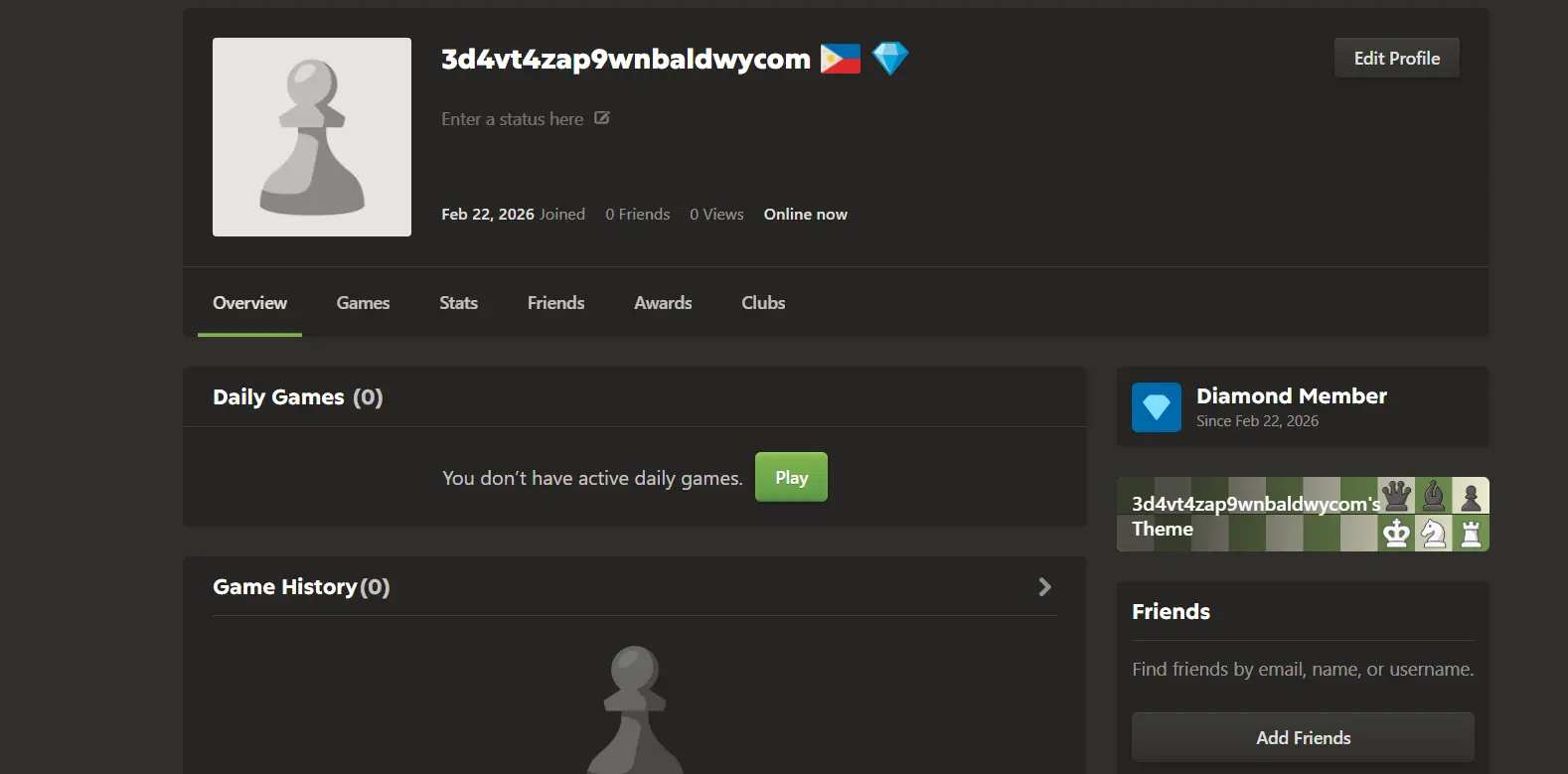Click the green Play button
The image size is (1568, 774).
pyautogui.click(x=791, y=478)
